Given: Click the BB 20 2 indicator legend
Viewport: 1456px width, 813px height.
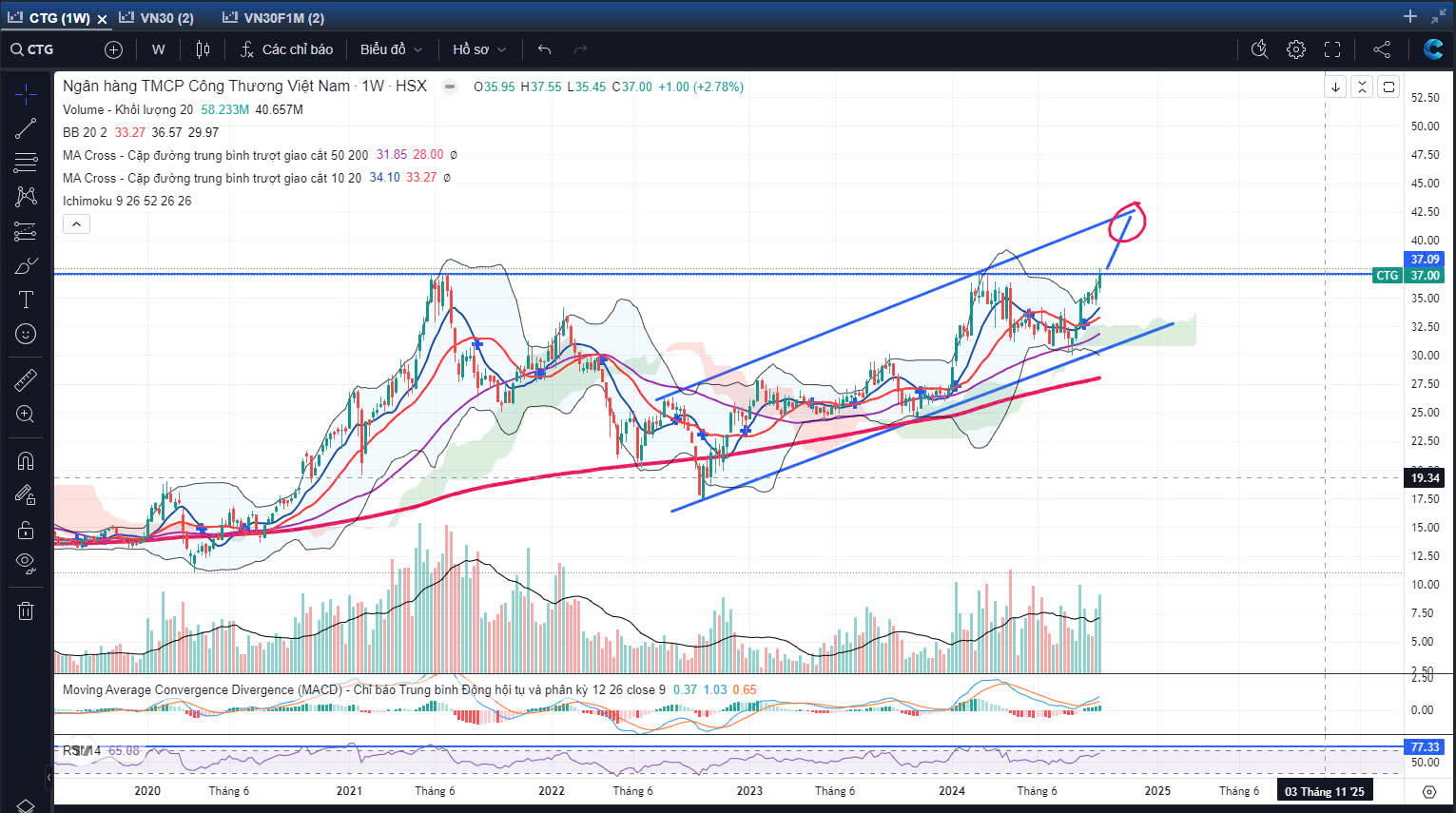Looking at the screenshot, I should click(85, 132).
